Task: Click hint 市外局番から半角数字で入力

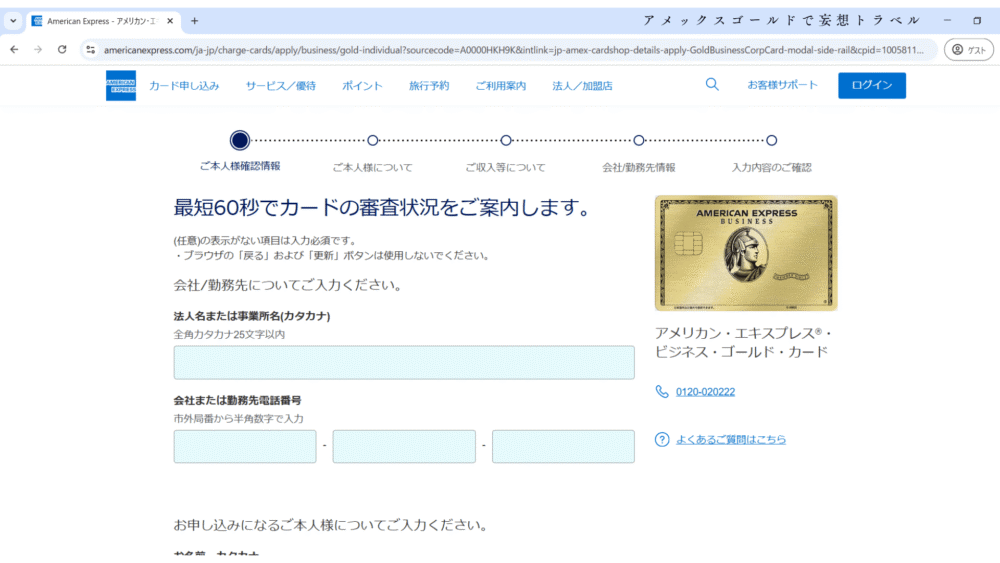Action: point(239,419)
